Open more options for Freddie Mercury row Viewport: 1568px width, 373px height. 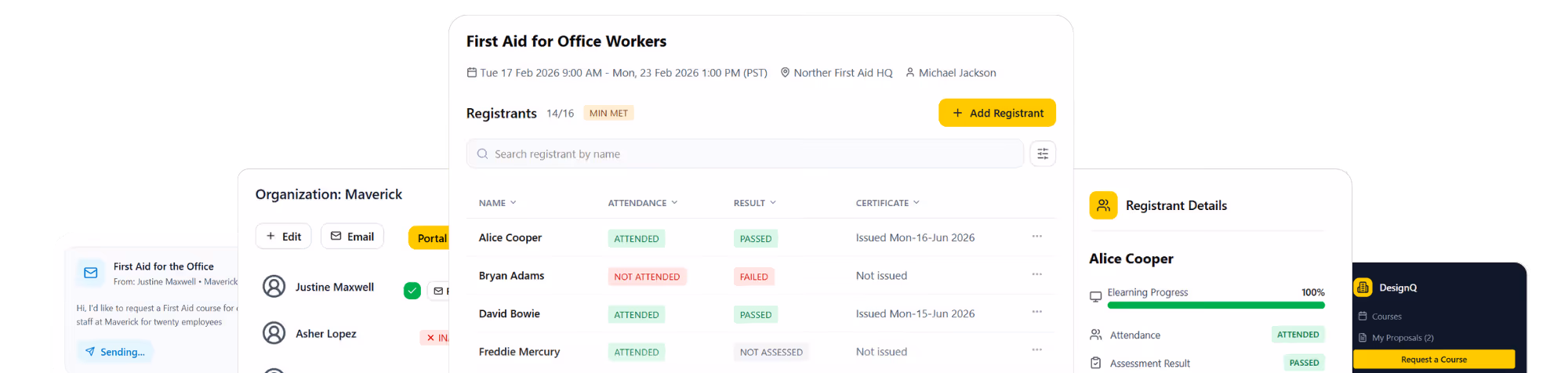[1036, 350]
